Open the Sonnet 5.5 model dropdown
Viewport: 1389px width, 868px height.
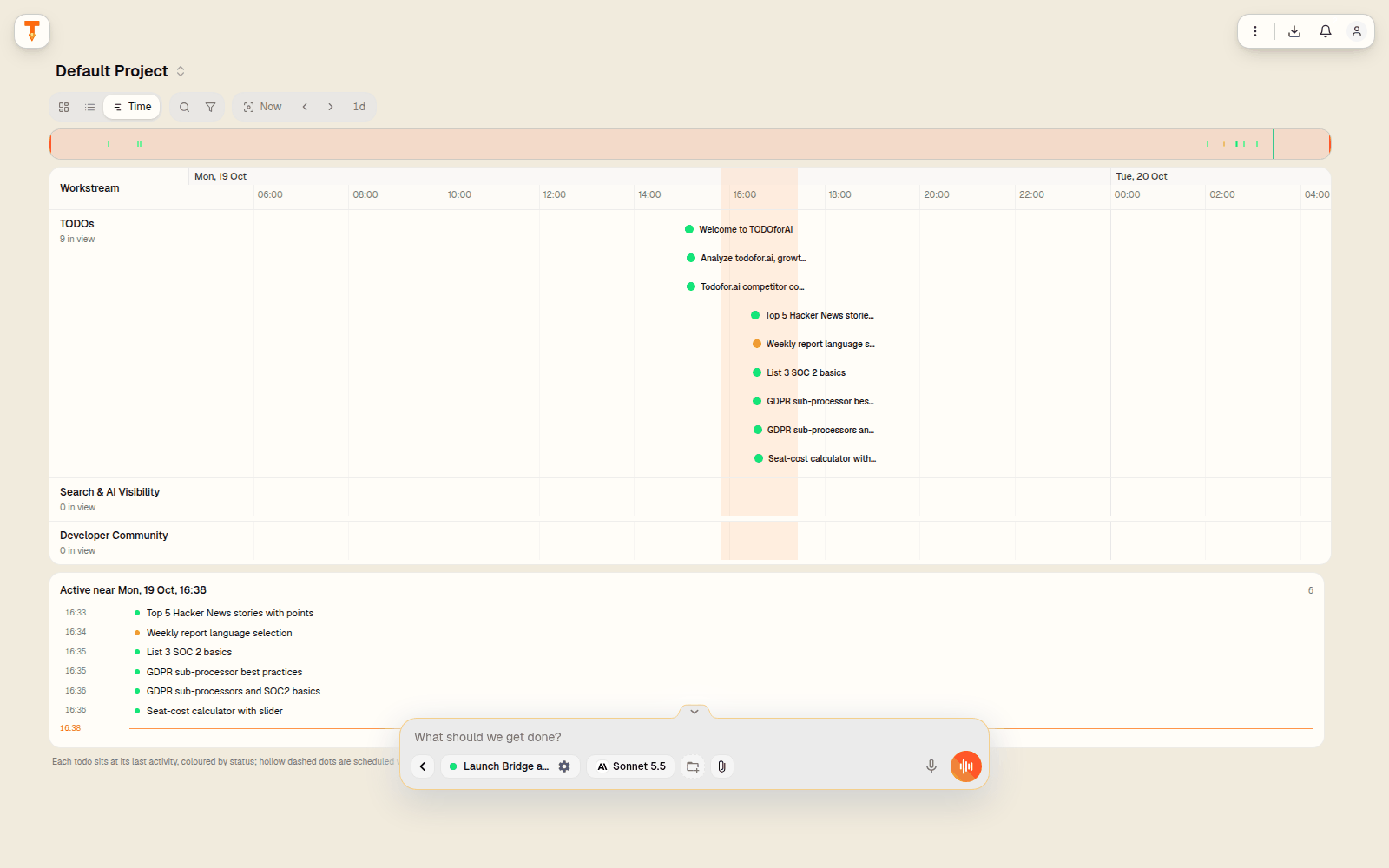coord(631,766)
